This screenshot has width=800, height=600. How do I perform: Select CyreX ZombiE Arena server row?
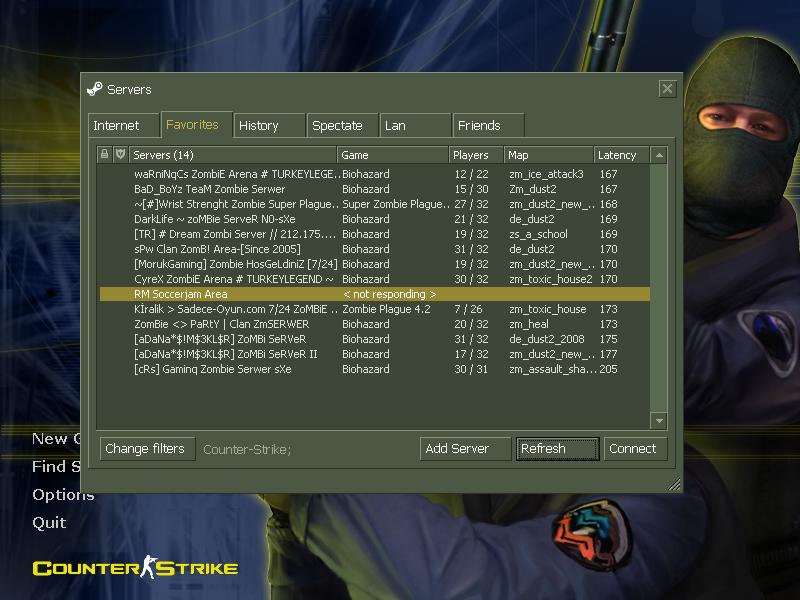click(x=374, y=279)
